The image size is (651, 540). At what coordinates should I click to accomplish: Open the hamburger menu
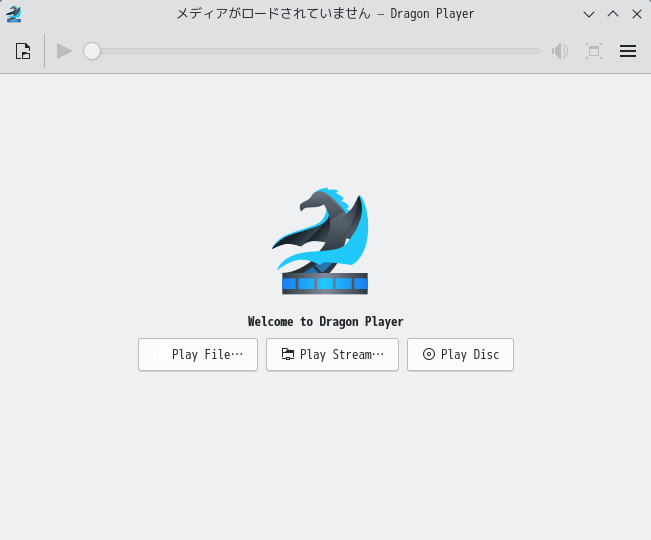pos(628,51)
